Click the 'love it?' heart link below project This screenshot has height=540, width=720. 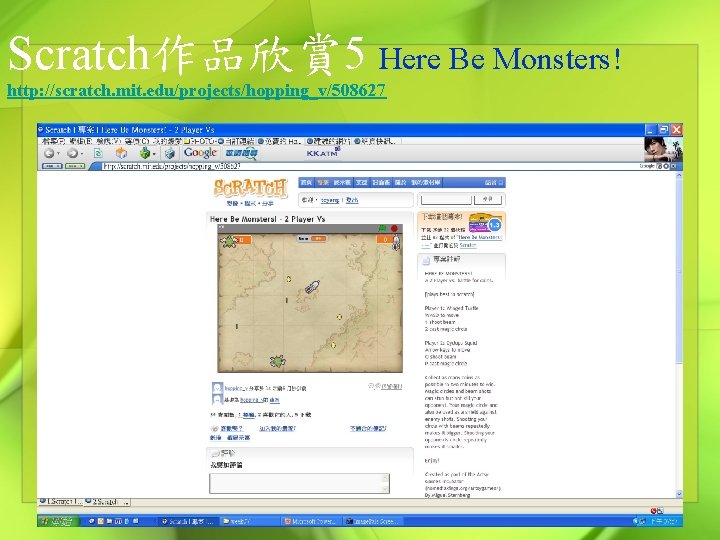(x=231, y=428)
